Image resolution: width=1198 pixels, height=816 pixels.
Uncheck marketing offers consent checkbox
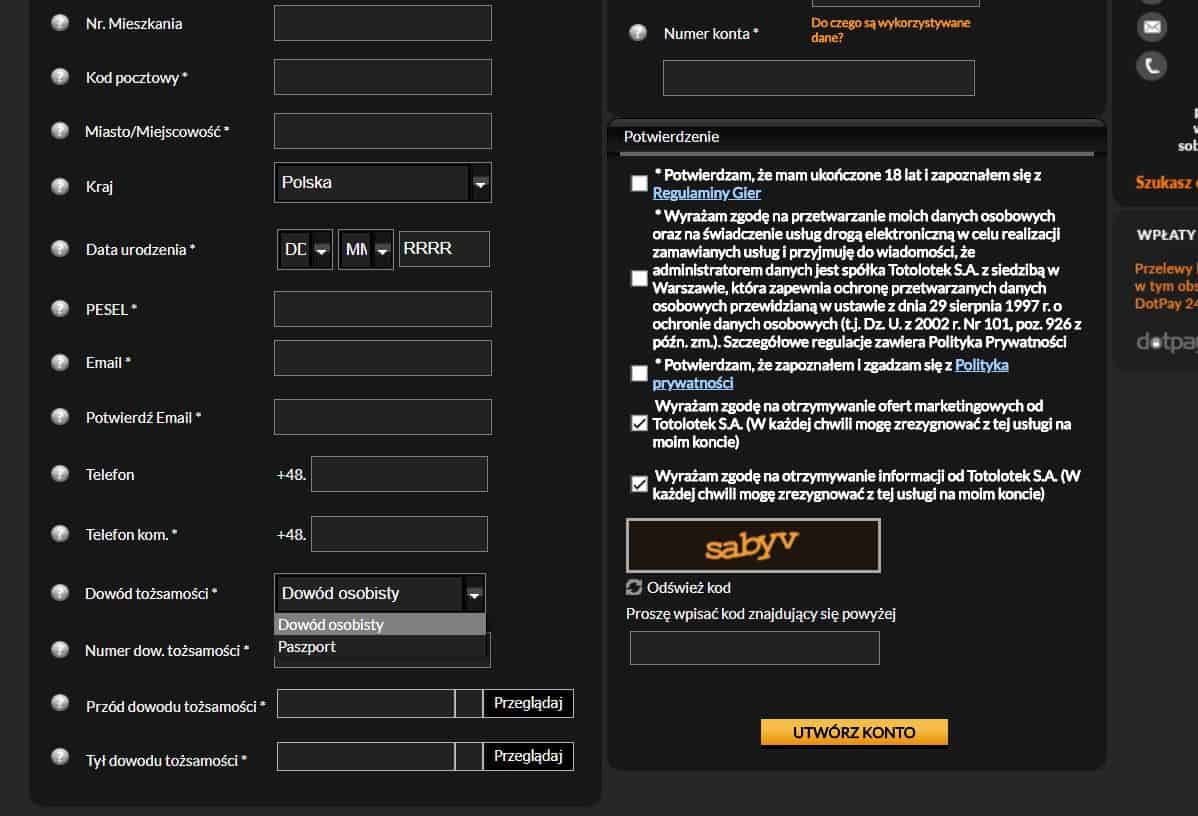click(639, 423)
